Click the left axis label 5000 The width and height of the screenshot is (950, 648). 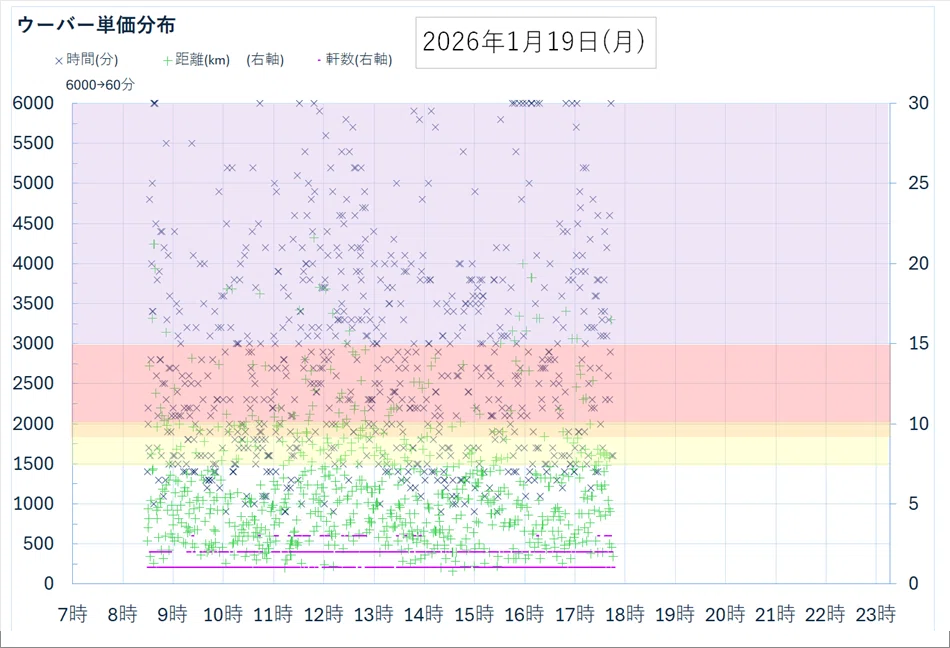point(33,183)
